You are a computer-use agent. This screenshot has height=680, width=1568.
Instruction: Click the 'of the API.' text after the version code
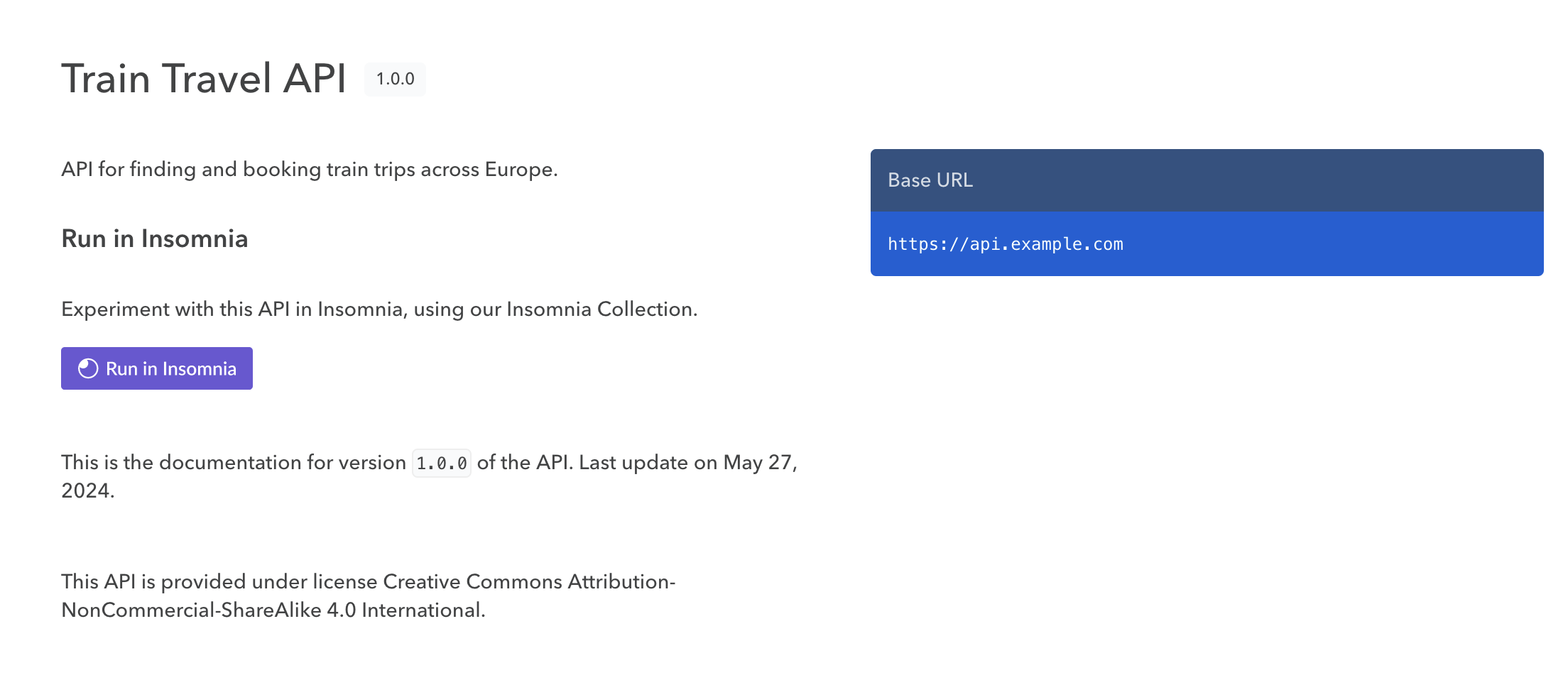click(x=524, y=462)
